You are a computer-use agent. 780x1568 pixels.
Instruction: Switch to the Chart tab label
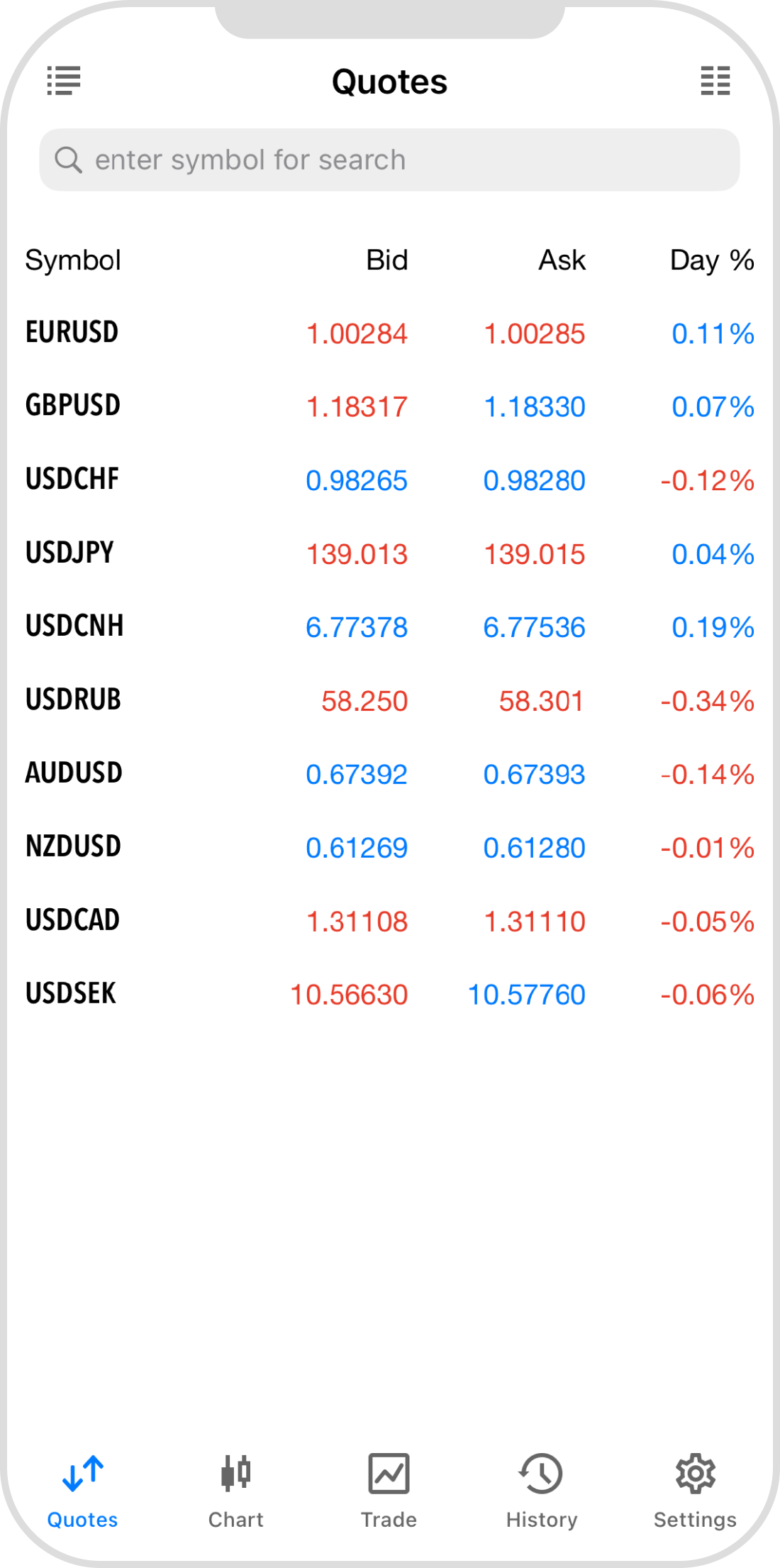click(x=235, y=1520)
